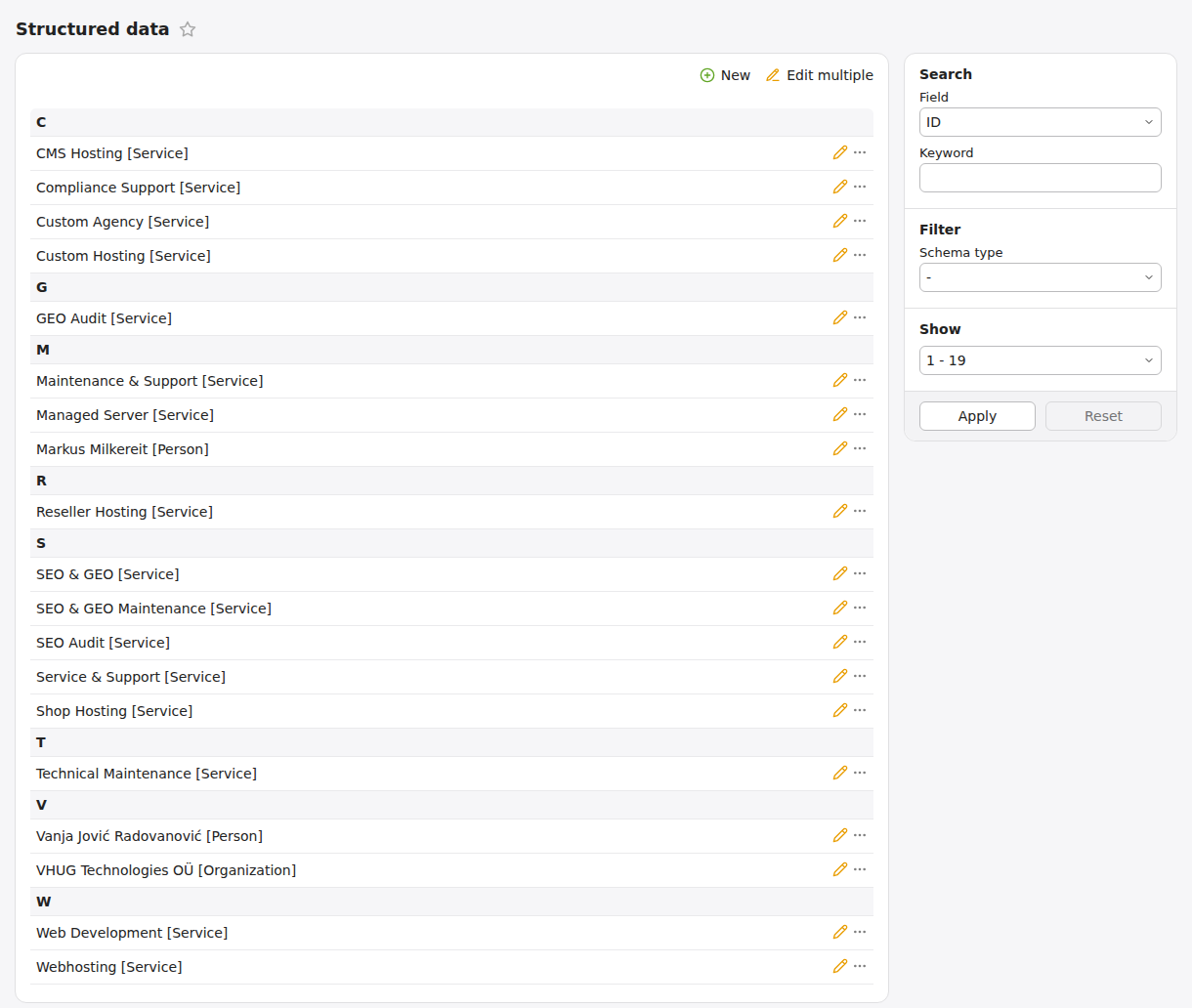Edit Managed Server with pencil icon

840,414
